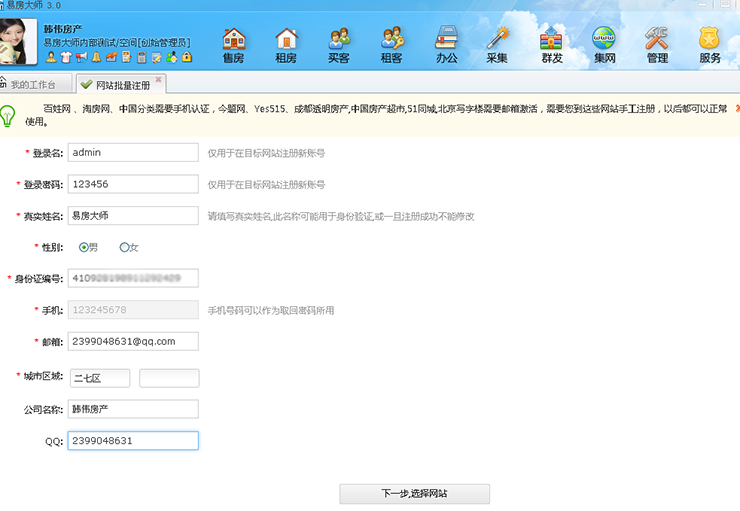This screenshot has width=740, height=511.
Task: Open the 服务 (service) module
Action: [709, 45]
